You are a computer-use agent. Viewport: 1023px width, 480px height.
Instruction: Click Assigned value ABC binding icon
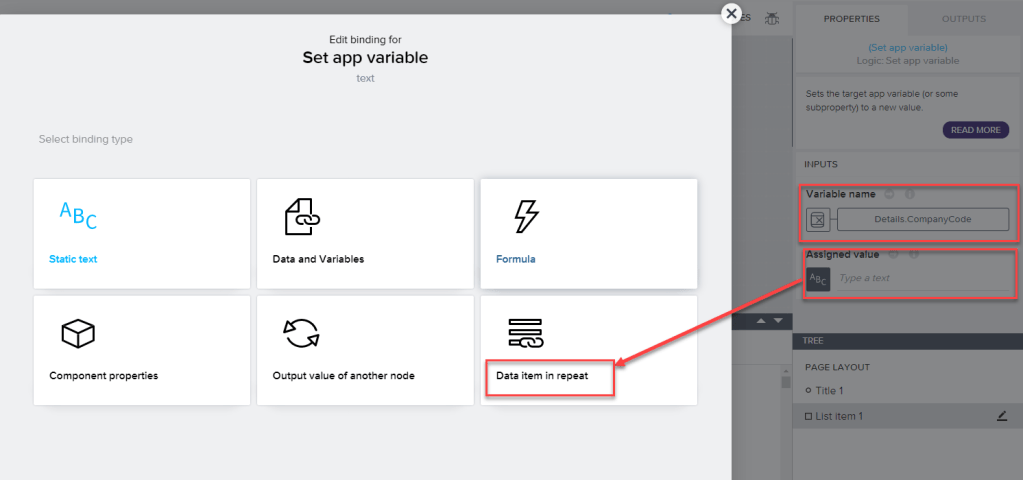(817, 279)
